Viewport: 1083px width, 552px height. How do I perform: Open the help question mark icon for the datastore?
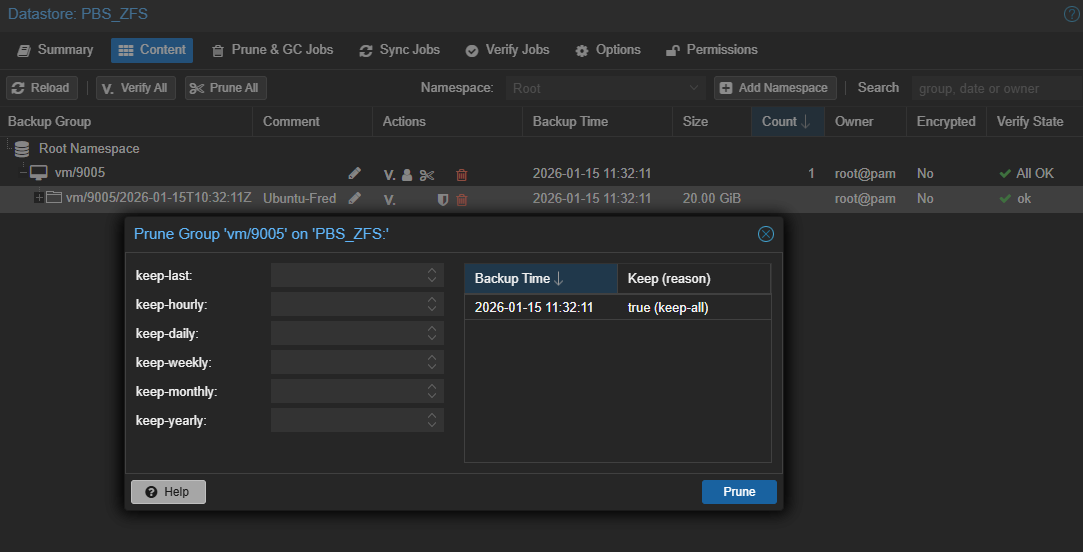(x=1071, y=14)
